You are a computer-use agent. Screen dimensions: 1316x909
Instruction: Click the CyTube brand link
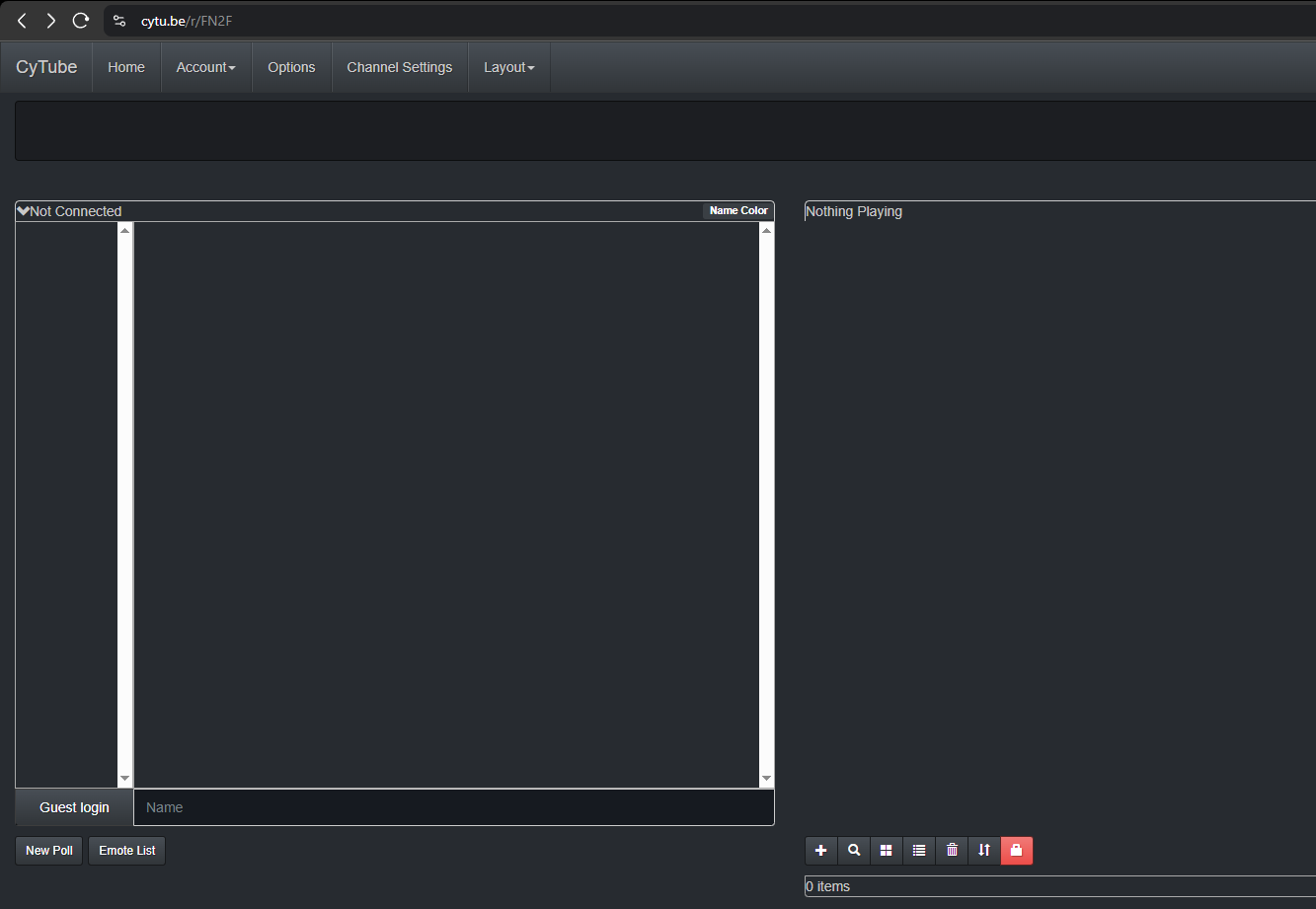(x=46, y=67)
